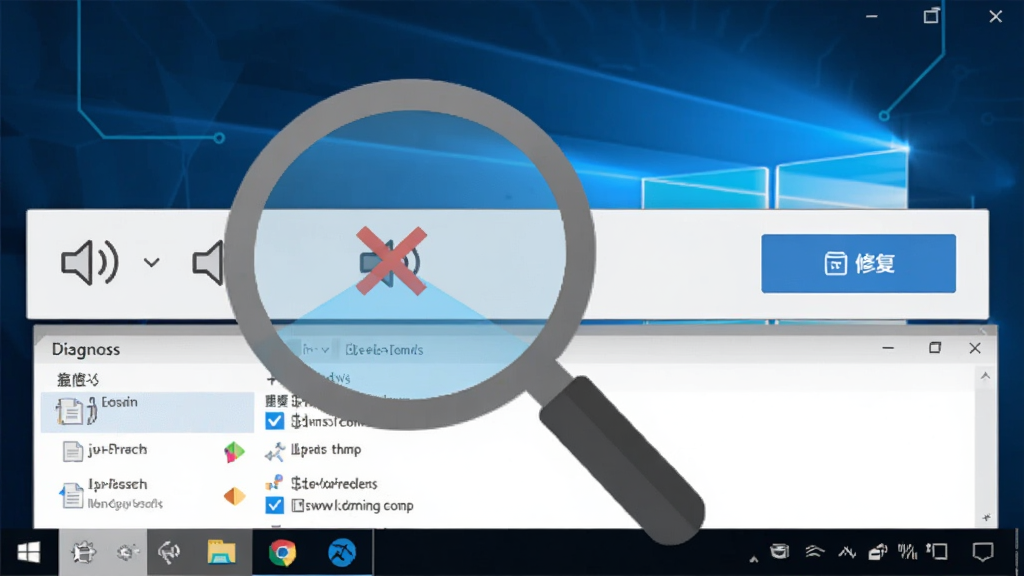Click the document icon beside jui-Frrach

tap(72, 451)
